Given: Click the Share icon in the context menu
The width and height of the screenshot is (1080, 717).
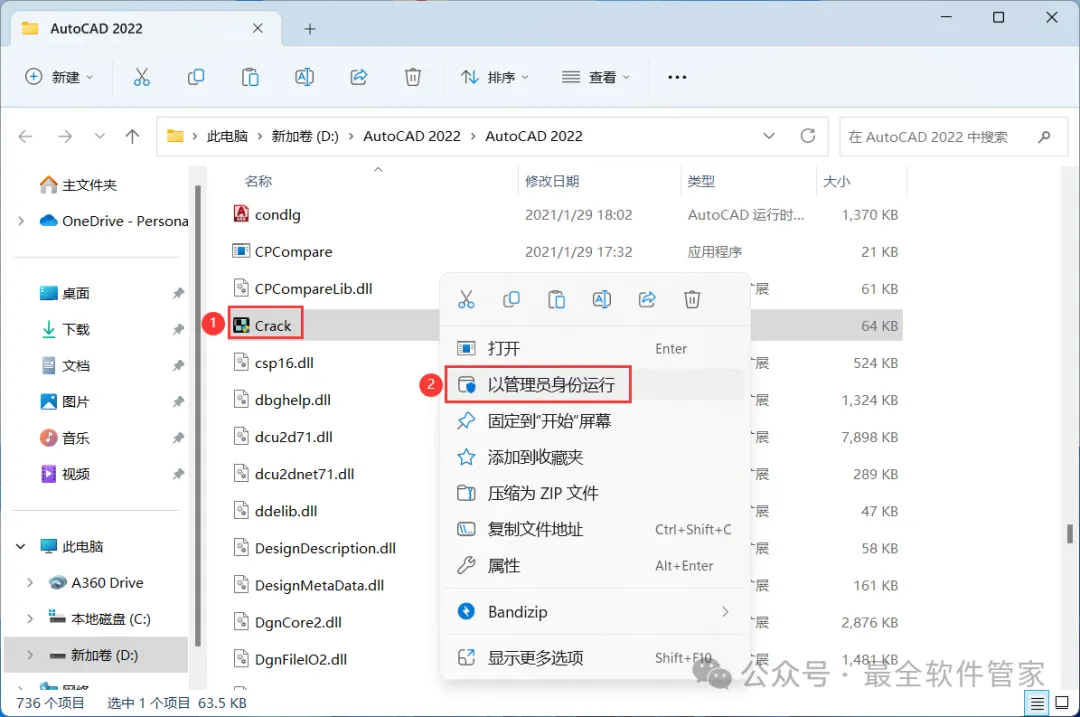Looking at the screenshot, I should click(647, 300).
